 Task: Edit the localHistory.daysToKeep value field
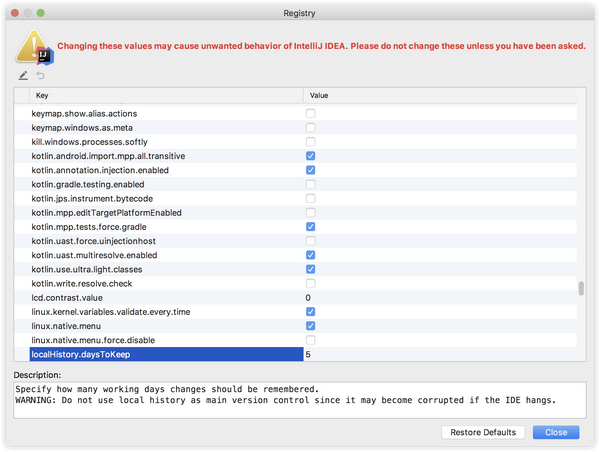coord(440,355)
